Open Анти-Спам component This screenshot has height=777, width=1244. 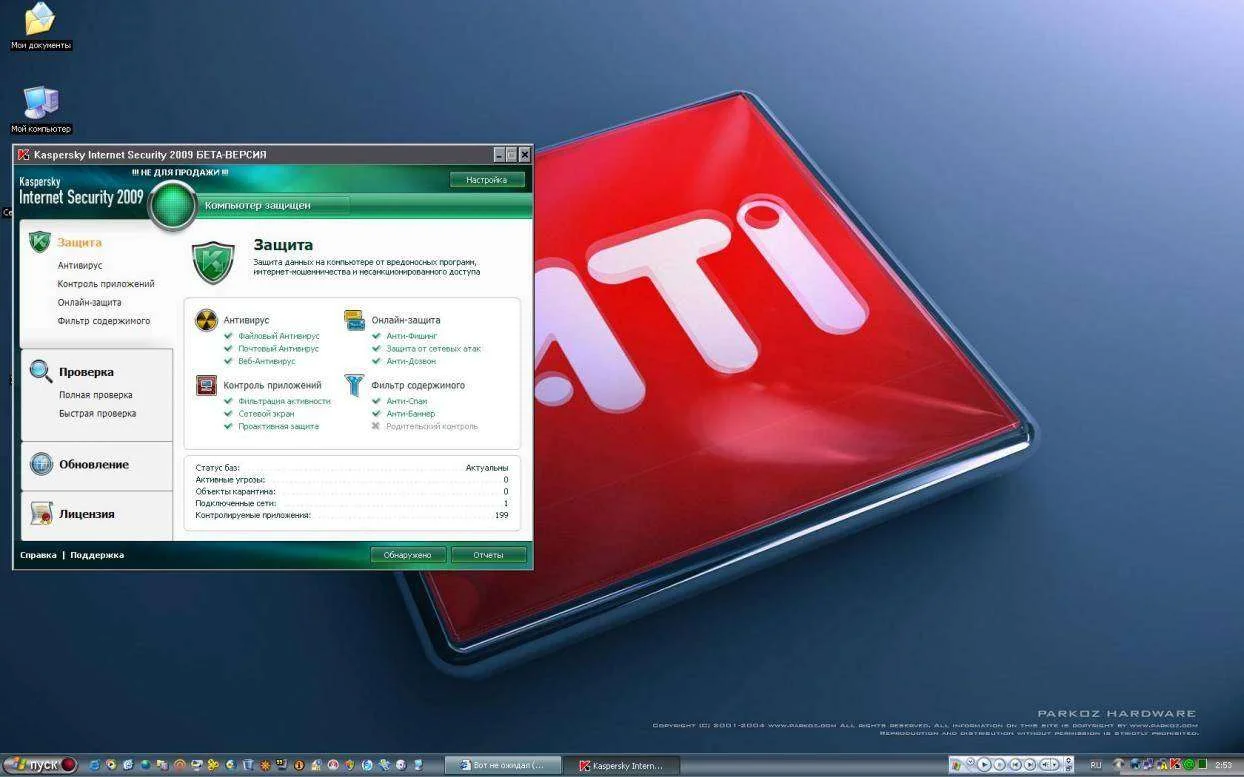407,401
